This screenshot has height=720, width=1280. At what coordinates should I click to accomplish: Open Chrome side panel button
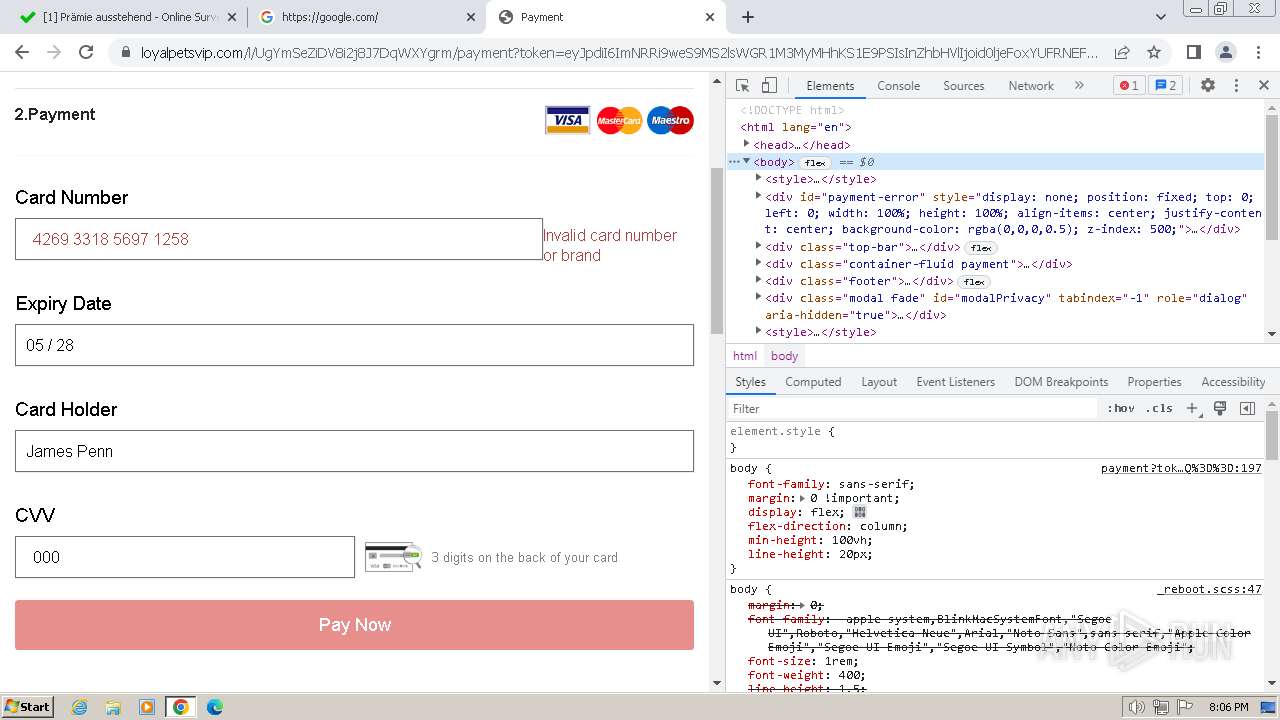(x=1193, y=52)
